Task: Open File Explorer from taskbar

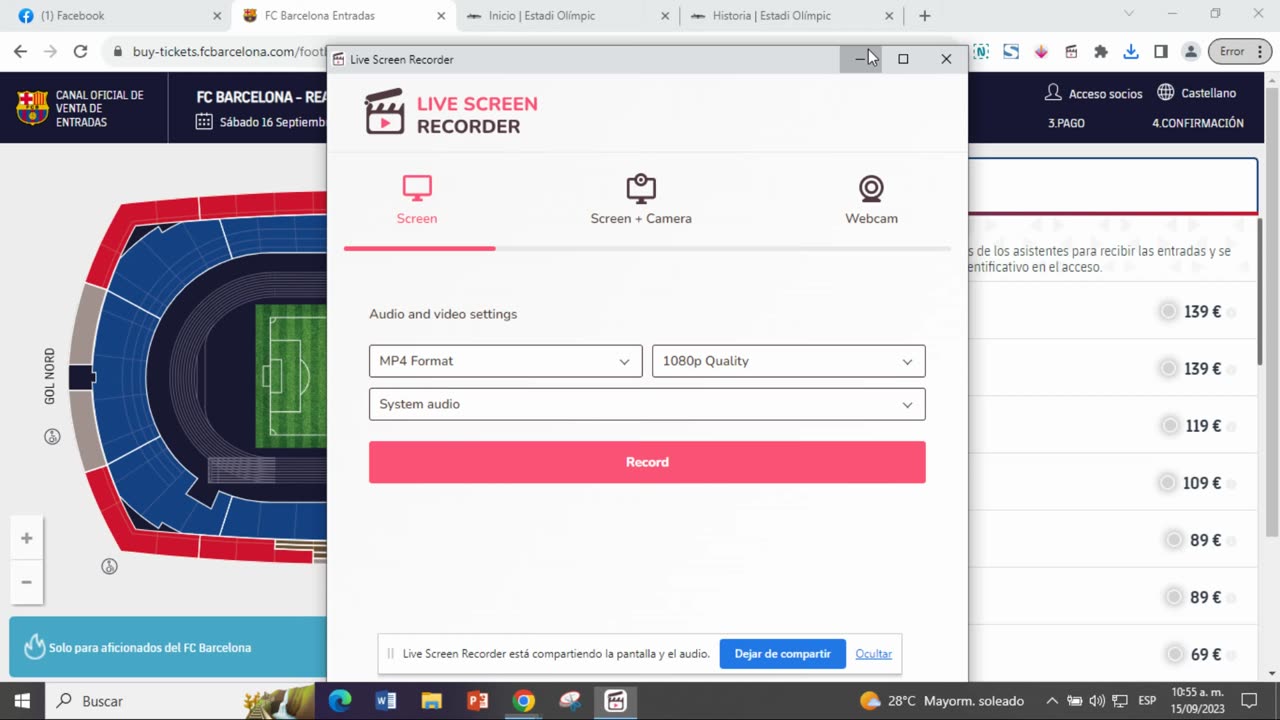Action: [432, 701]
